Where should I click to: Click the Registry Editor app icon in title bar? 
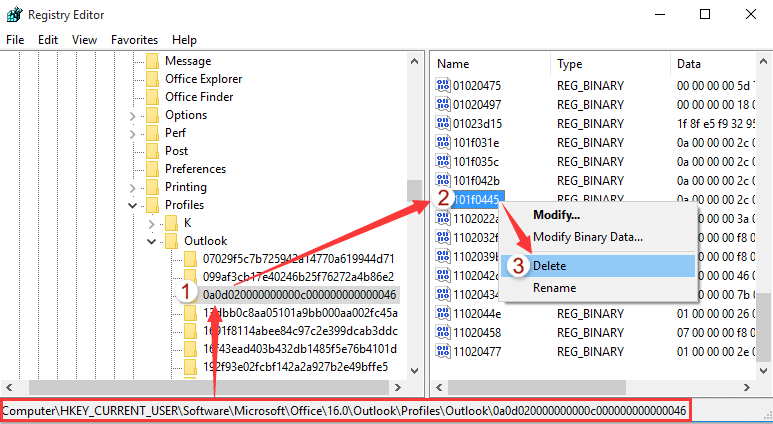coord(14,15)
